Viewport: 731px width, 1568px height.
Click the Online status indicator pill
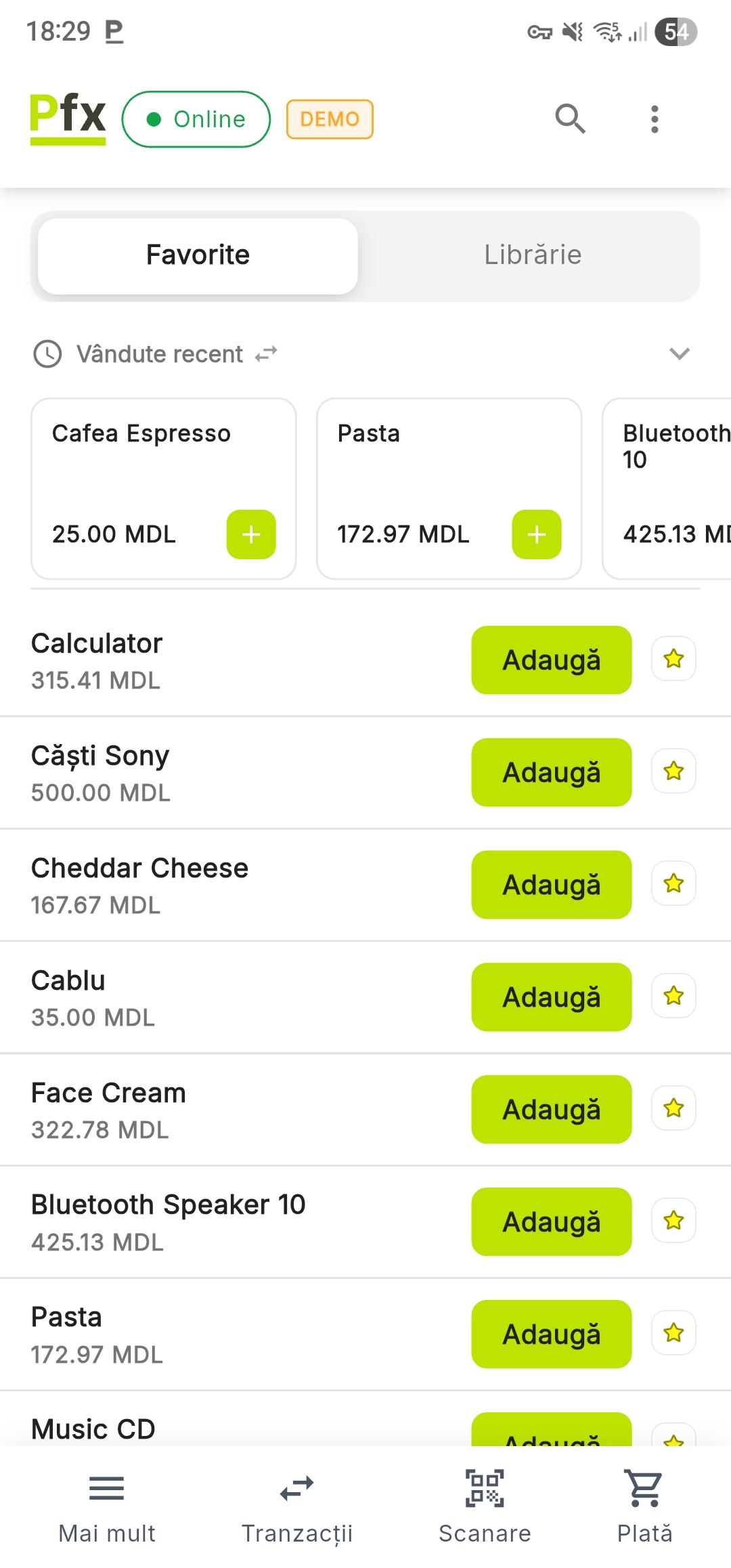click(196, 119)
